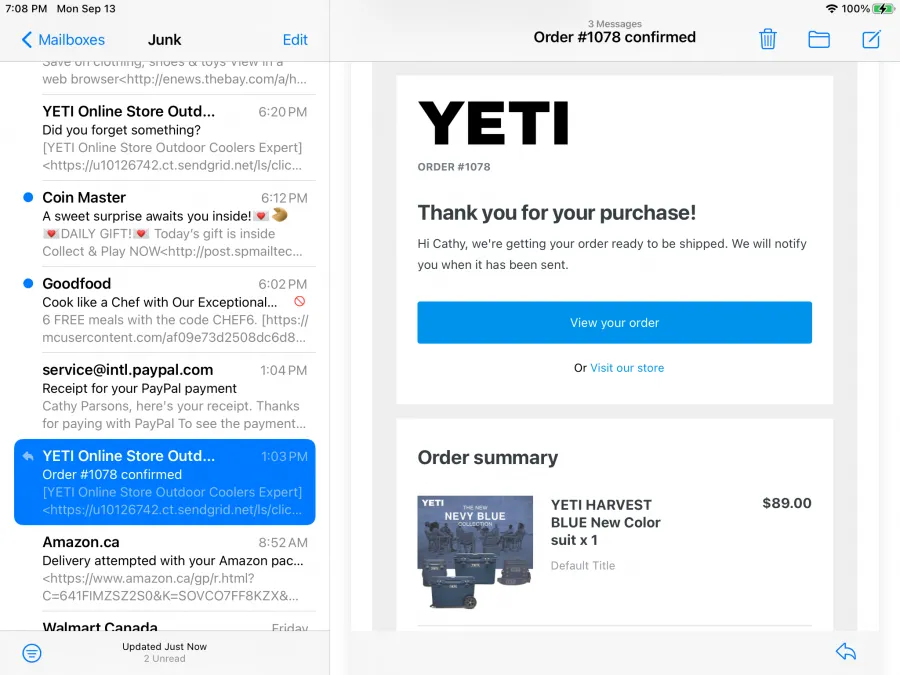
Task: Open the PayPal receipt email
Action: [165, 396]
